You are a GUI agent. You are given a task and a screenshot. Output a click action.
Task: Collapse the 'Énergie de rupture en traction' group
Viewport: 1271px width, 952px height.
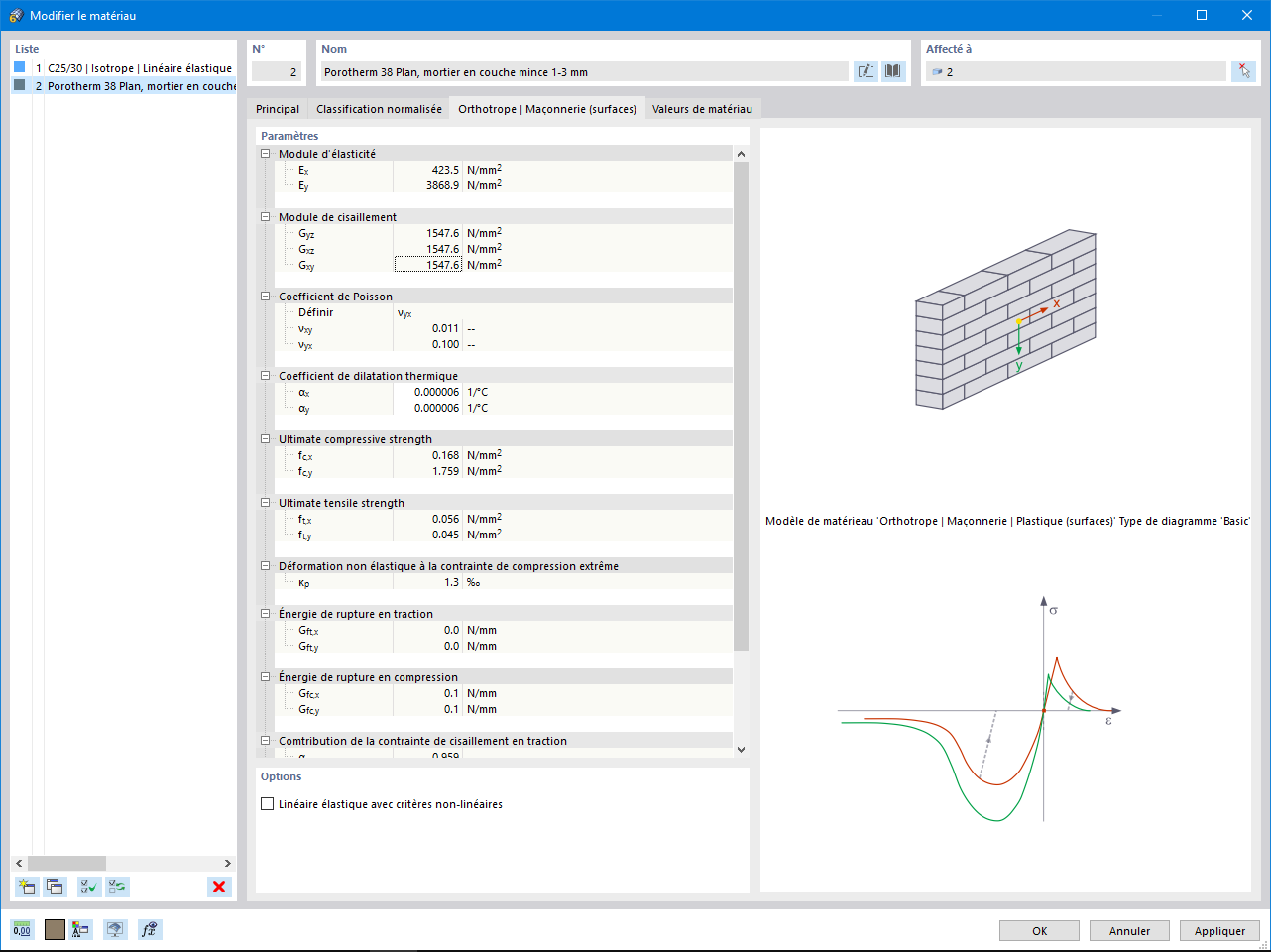pyautogui.click(x=266, y=614)
